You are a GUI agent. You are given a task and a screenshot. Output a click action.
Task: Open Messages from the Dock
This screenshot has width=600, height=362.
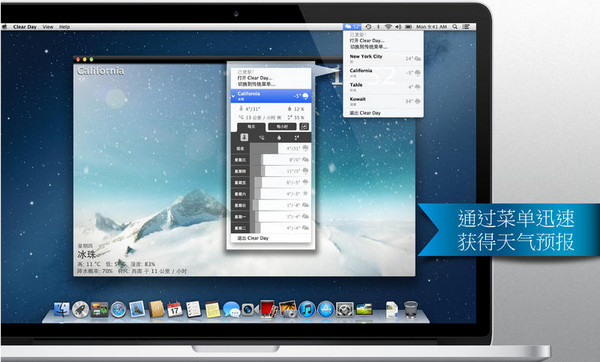pos(231,310)
